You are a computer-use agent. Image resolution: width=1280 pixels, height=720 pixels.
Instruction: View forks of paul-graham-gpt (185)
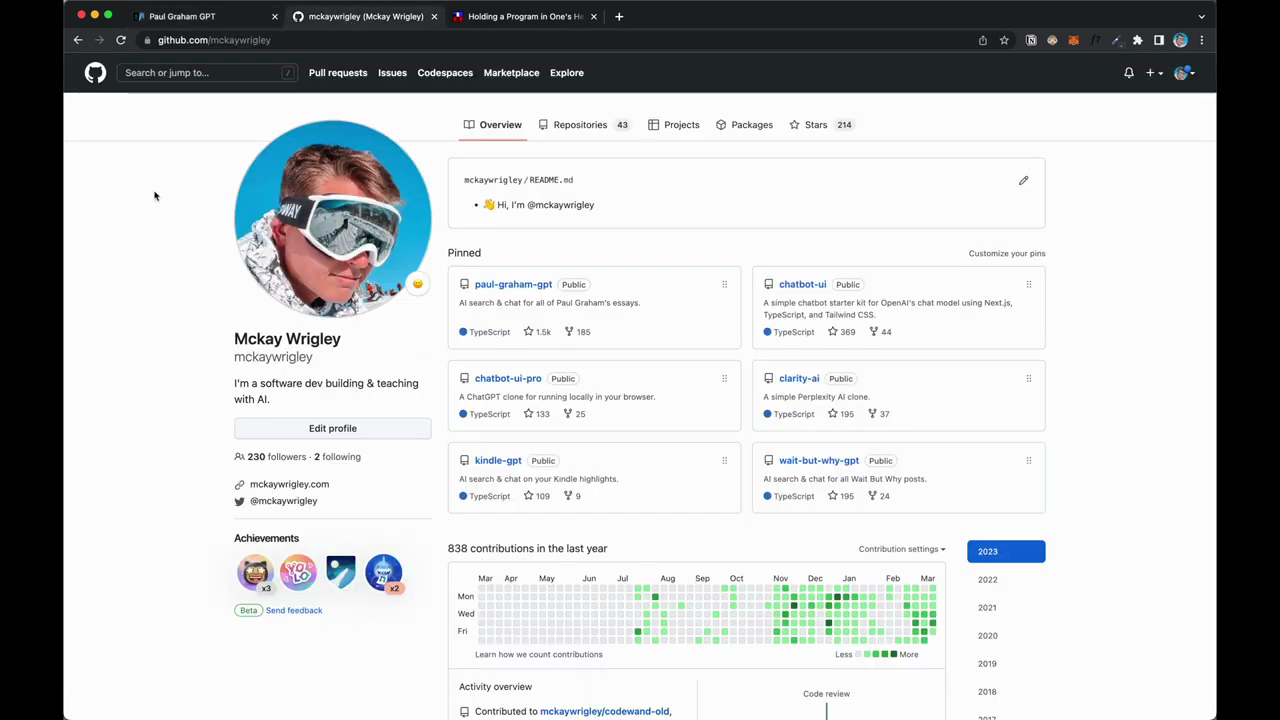(577, 332)
